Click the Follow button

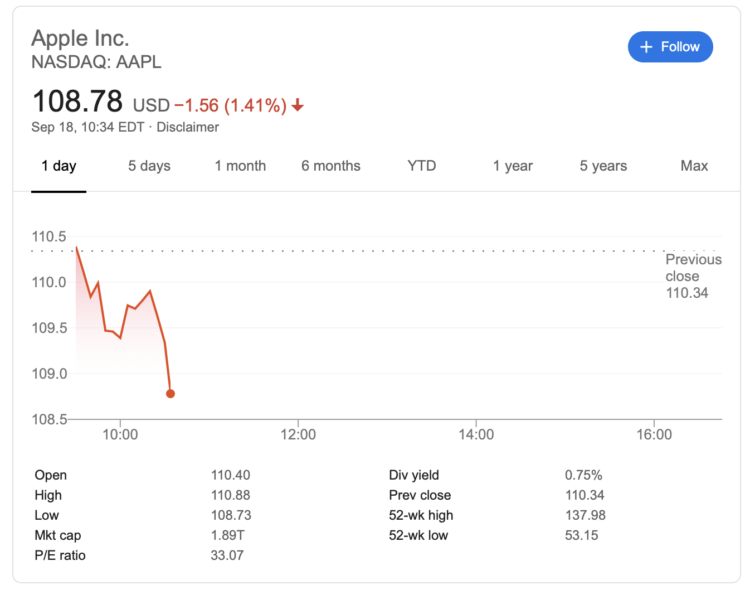pyautogui.click(x=670, y=47)
